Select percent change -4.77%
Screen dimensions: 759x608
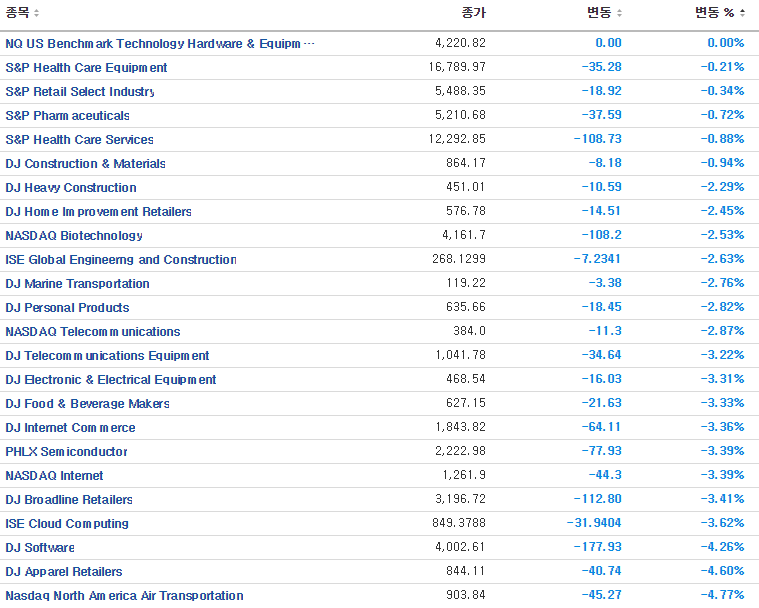tap(722, 595)
